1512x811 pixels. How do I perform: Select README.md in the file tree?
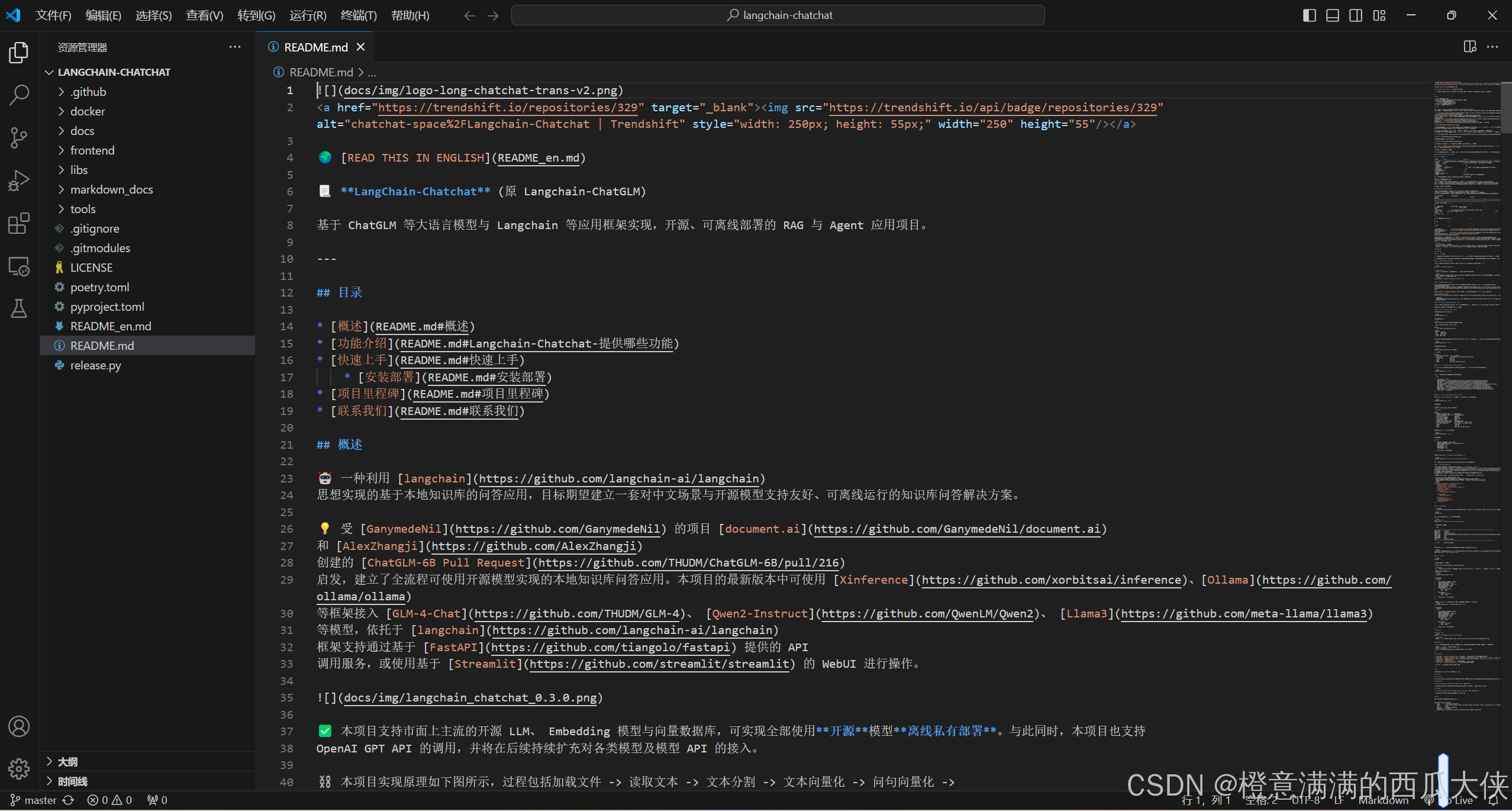[148, 346]
